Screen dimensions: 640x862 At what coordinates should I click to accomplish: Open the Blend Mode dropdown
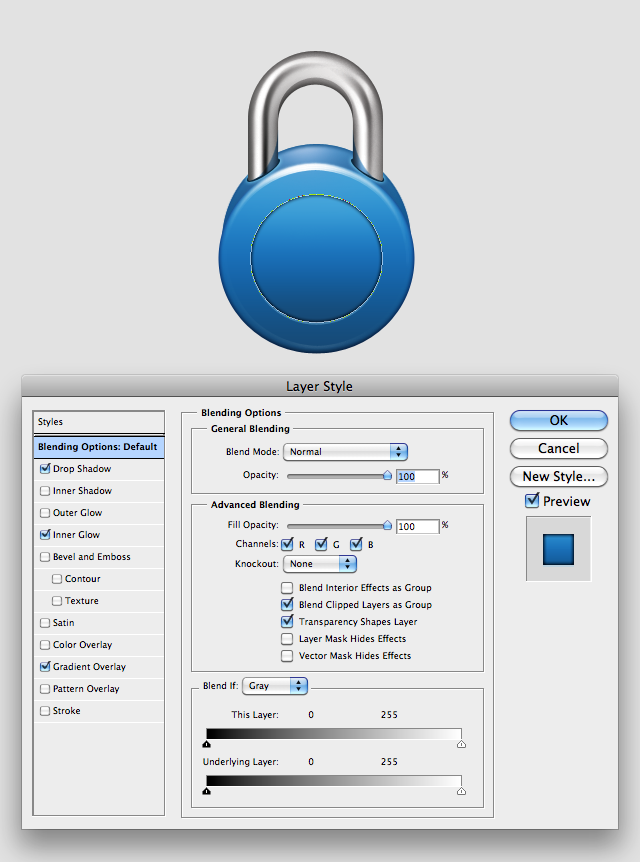point(345,452)
